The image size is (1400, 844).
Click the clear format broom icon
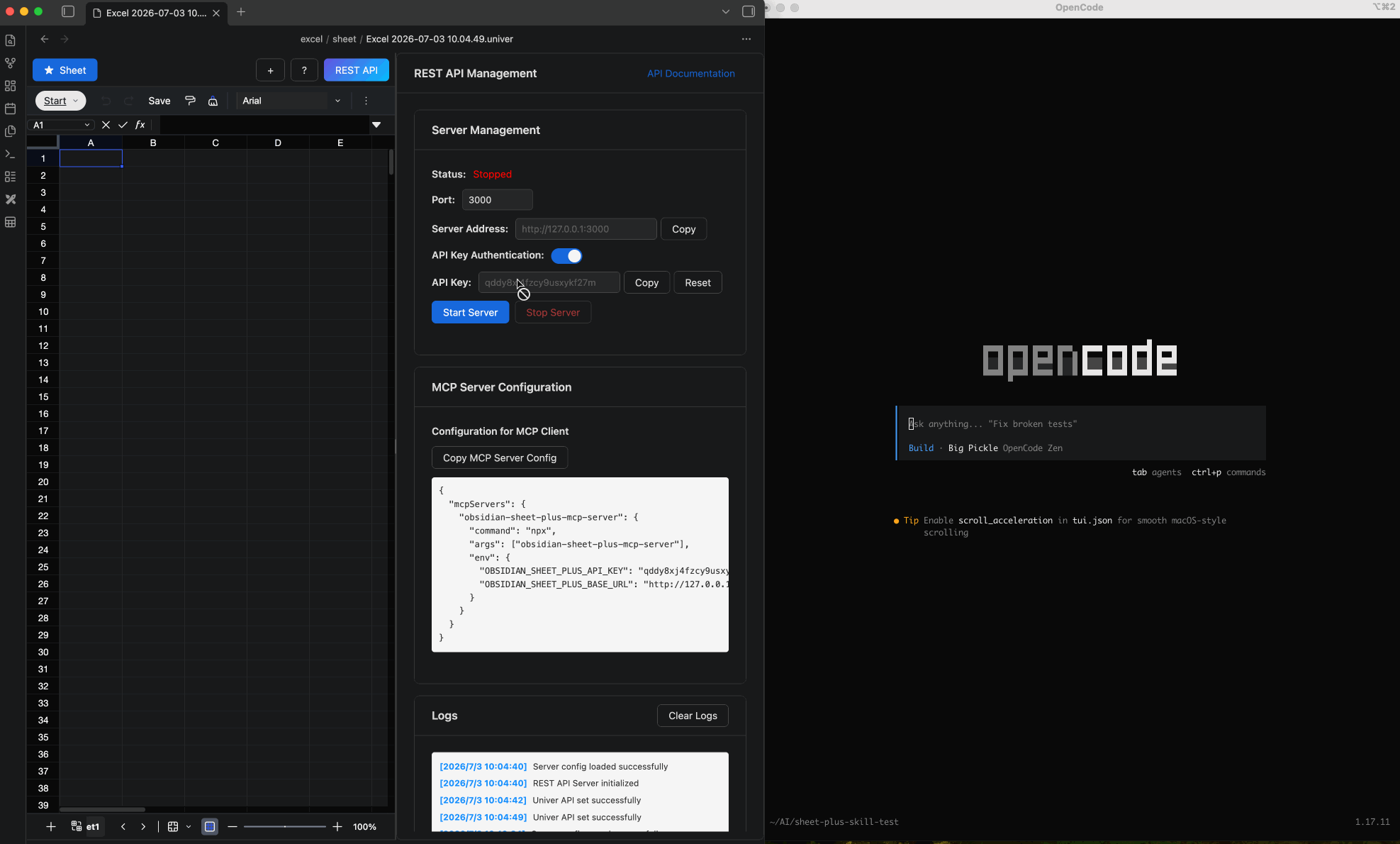tap(213, 101)
